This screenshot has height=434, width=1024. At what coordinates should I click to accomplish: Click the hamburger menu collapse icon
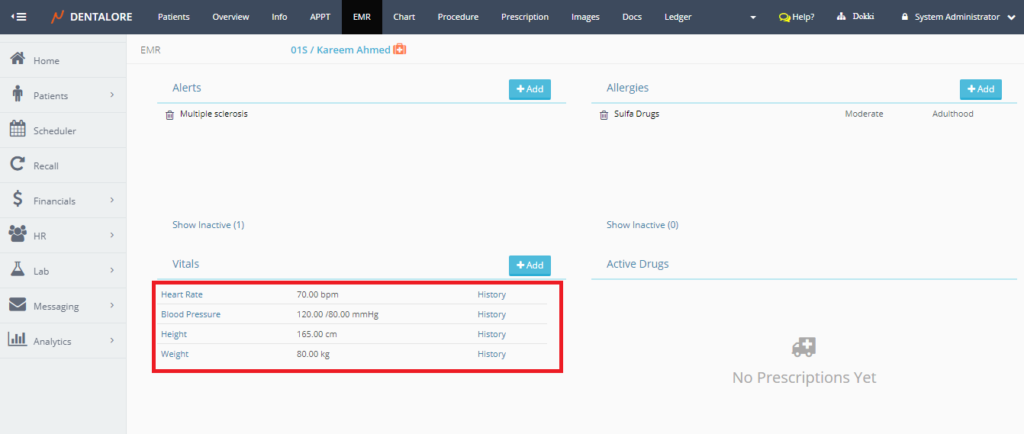pos(19,17)
